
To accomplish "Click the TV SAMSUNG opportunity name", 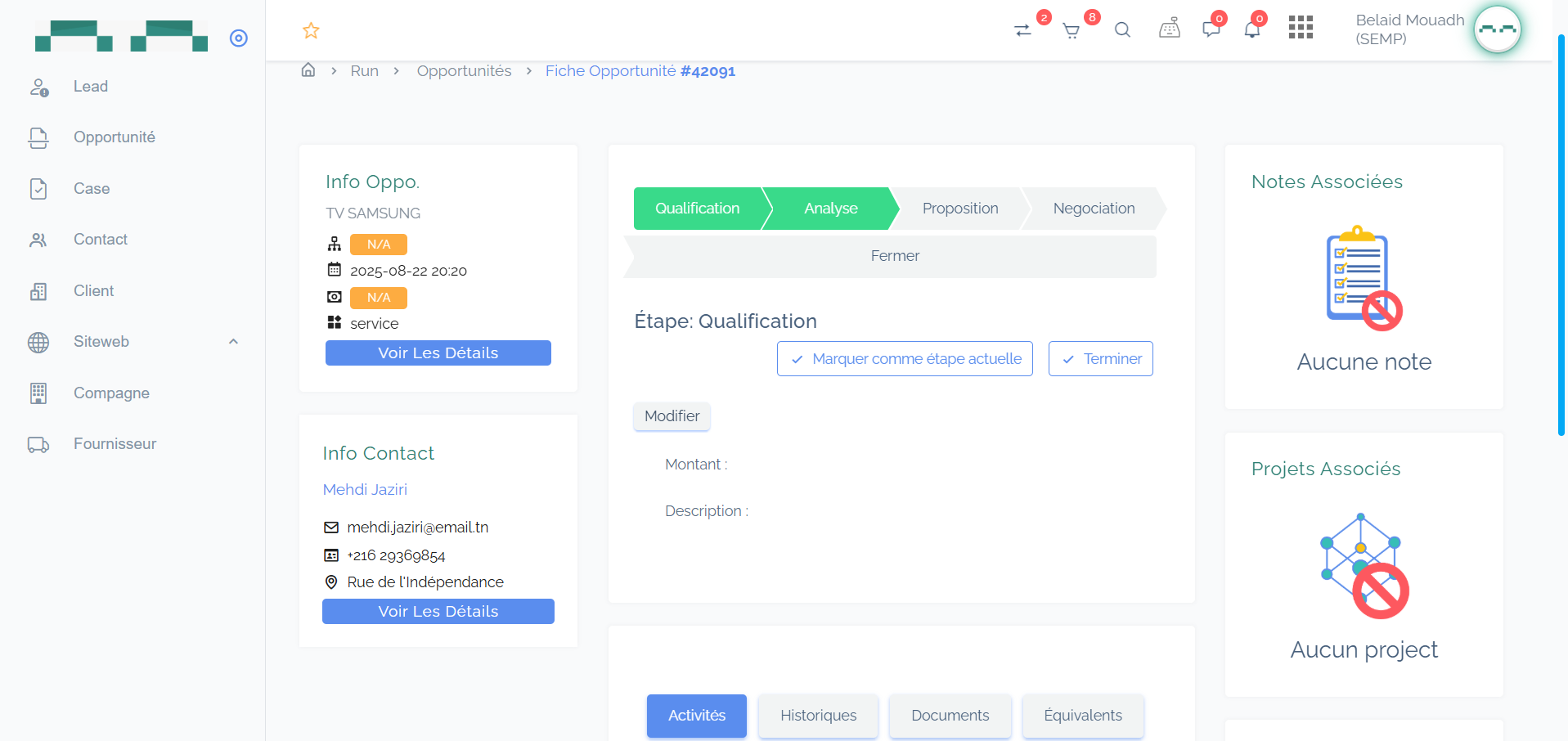I will [x=373, y=213].
